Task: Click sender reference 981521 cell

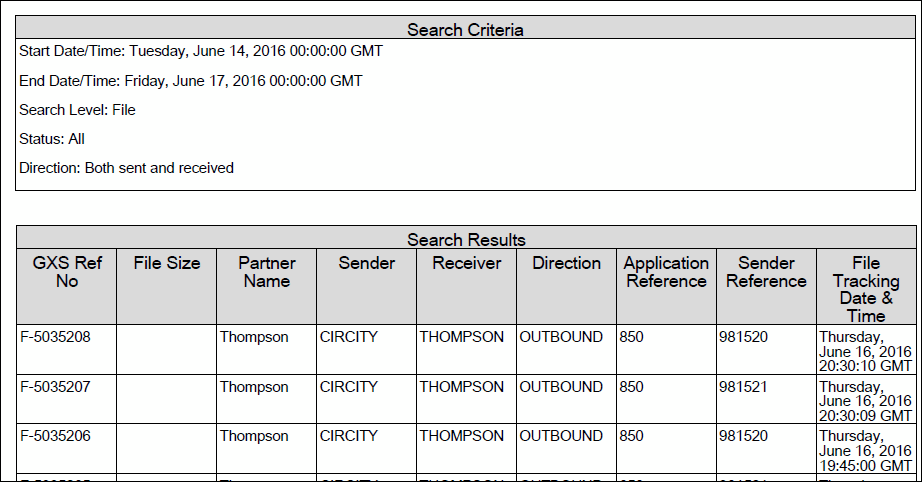Action: pos(743,386)
